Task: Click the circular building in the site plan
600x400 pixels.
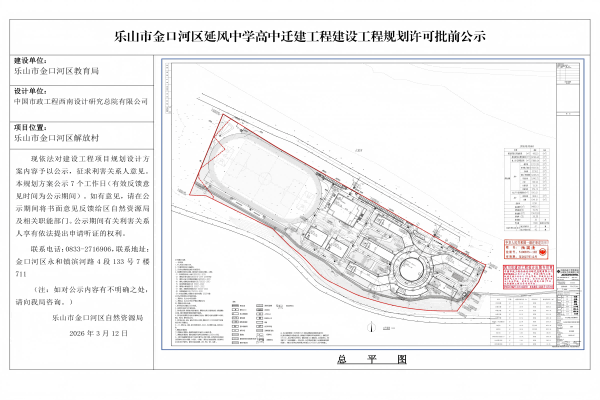Action: coord(412,269)
